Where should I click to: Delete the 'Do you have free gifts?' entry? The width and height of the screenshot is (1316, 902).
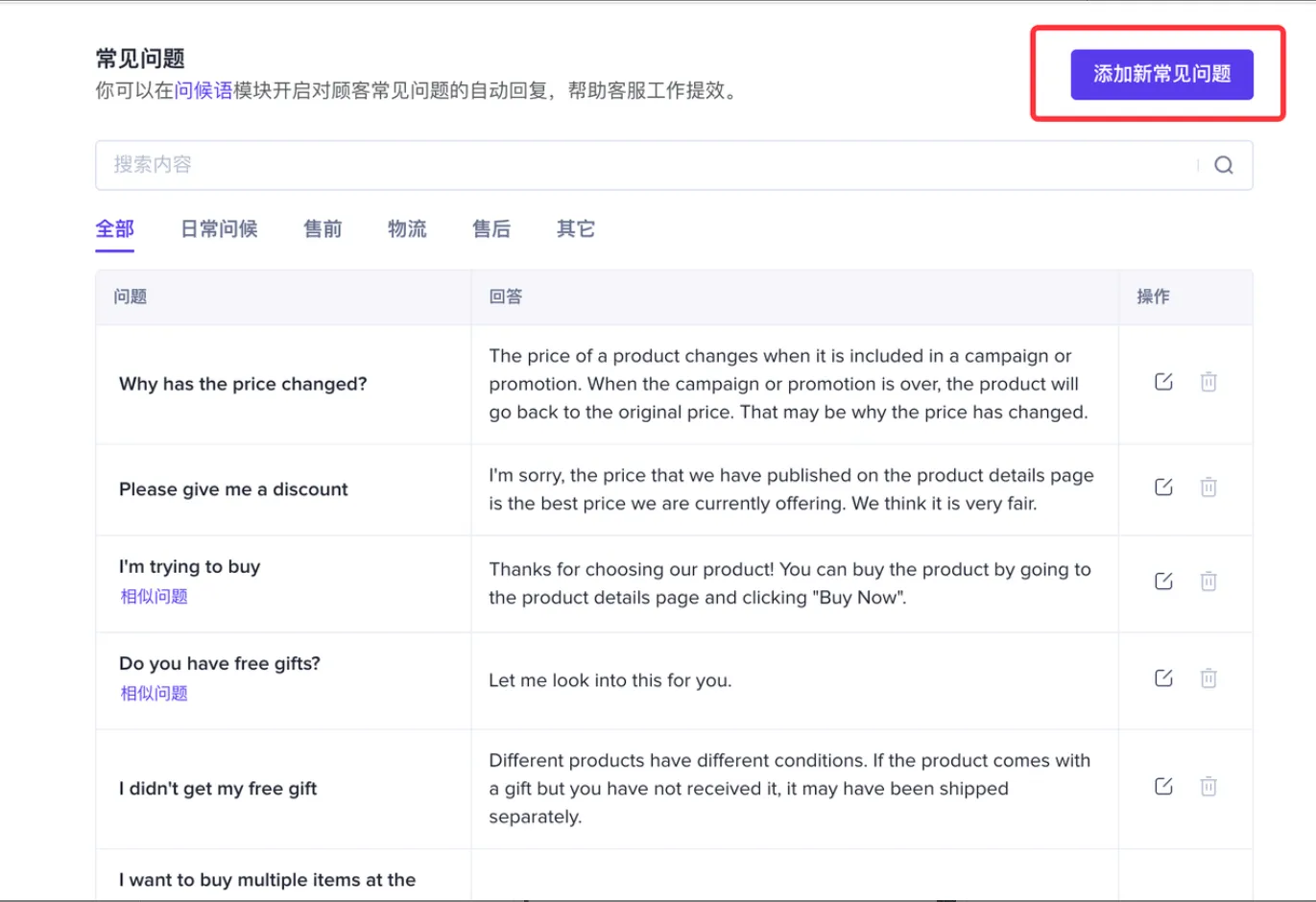coord(1208,678)
